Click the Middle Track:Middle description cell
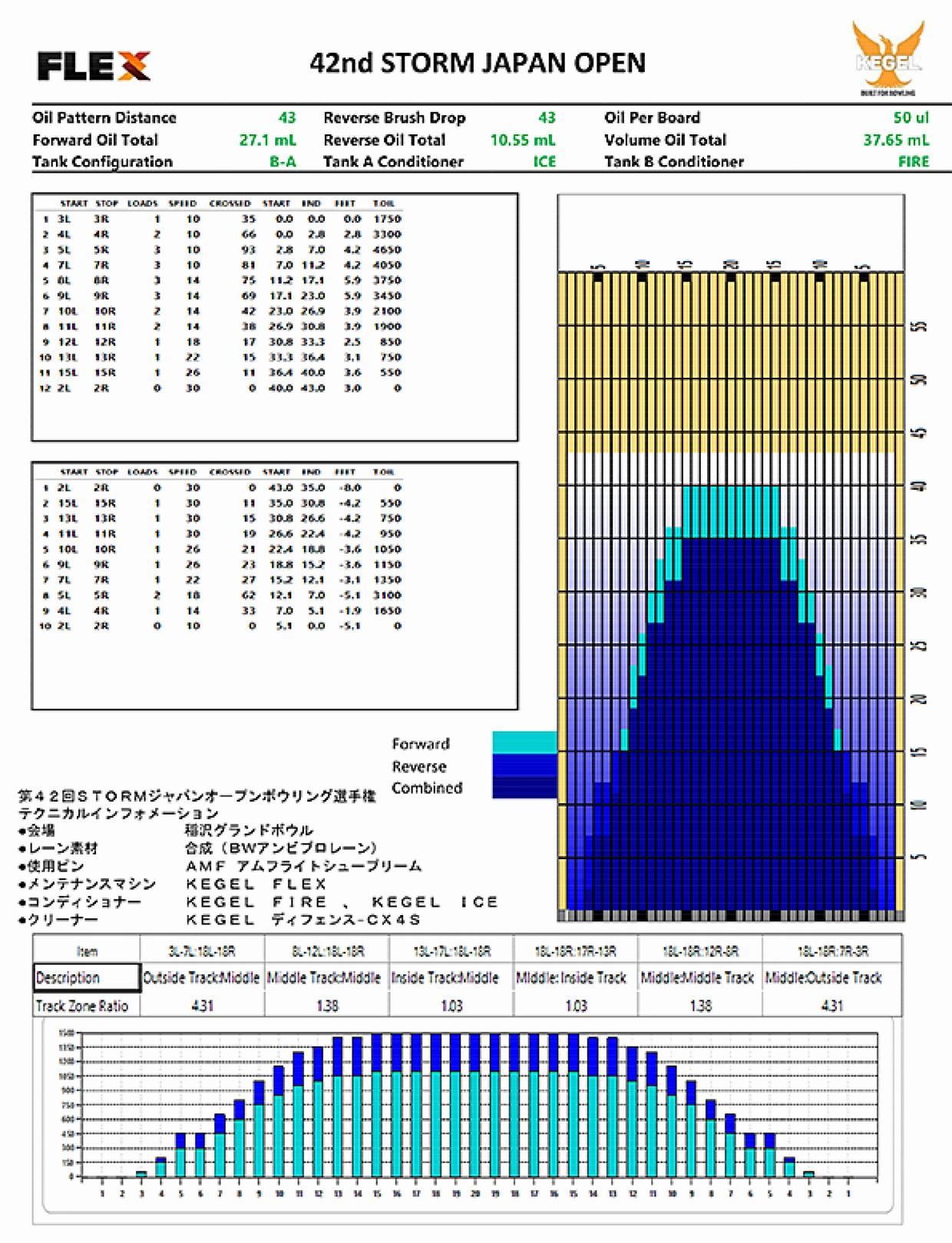 327,978
